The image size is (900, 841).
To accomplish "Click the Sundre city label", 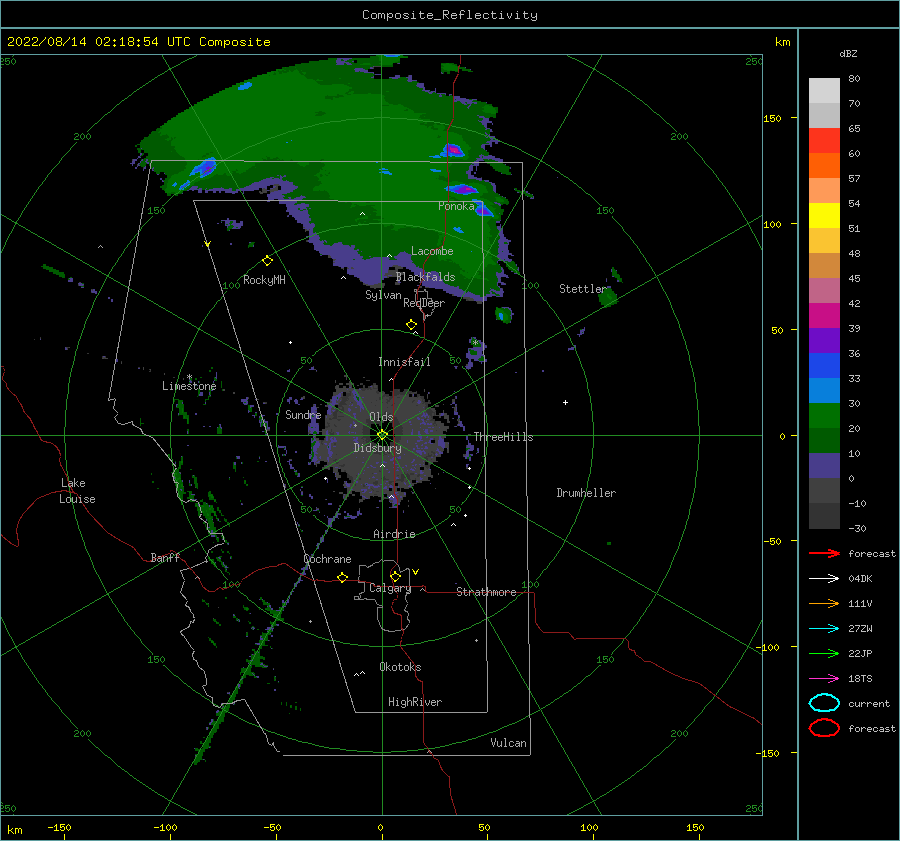I will [303, 414].
